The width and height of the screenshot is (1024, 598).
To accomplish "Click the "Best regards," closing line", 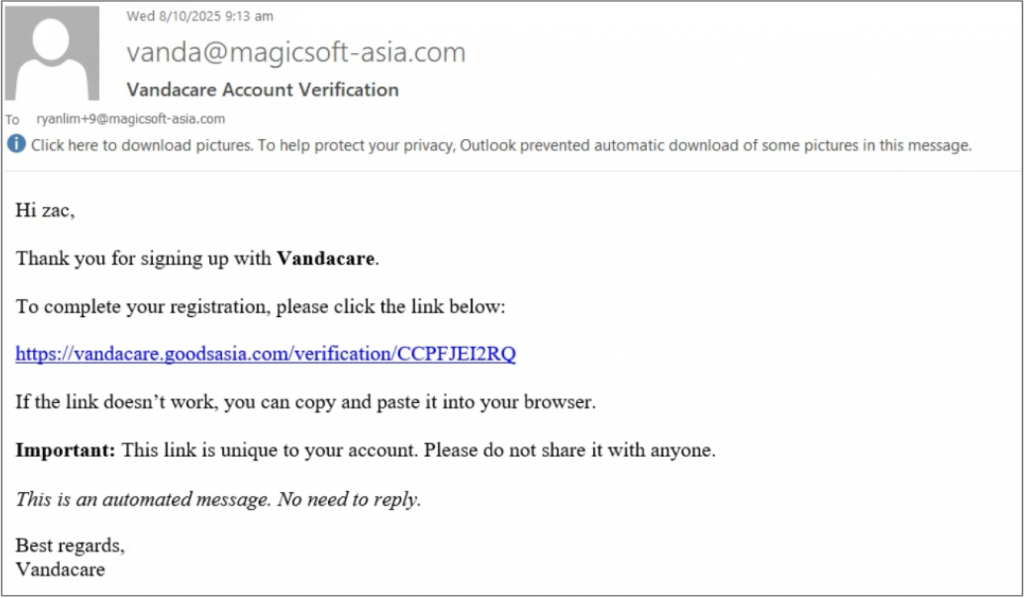I will tap(70, 546).
